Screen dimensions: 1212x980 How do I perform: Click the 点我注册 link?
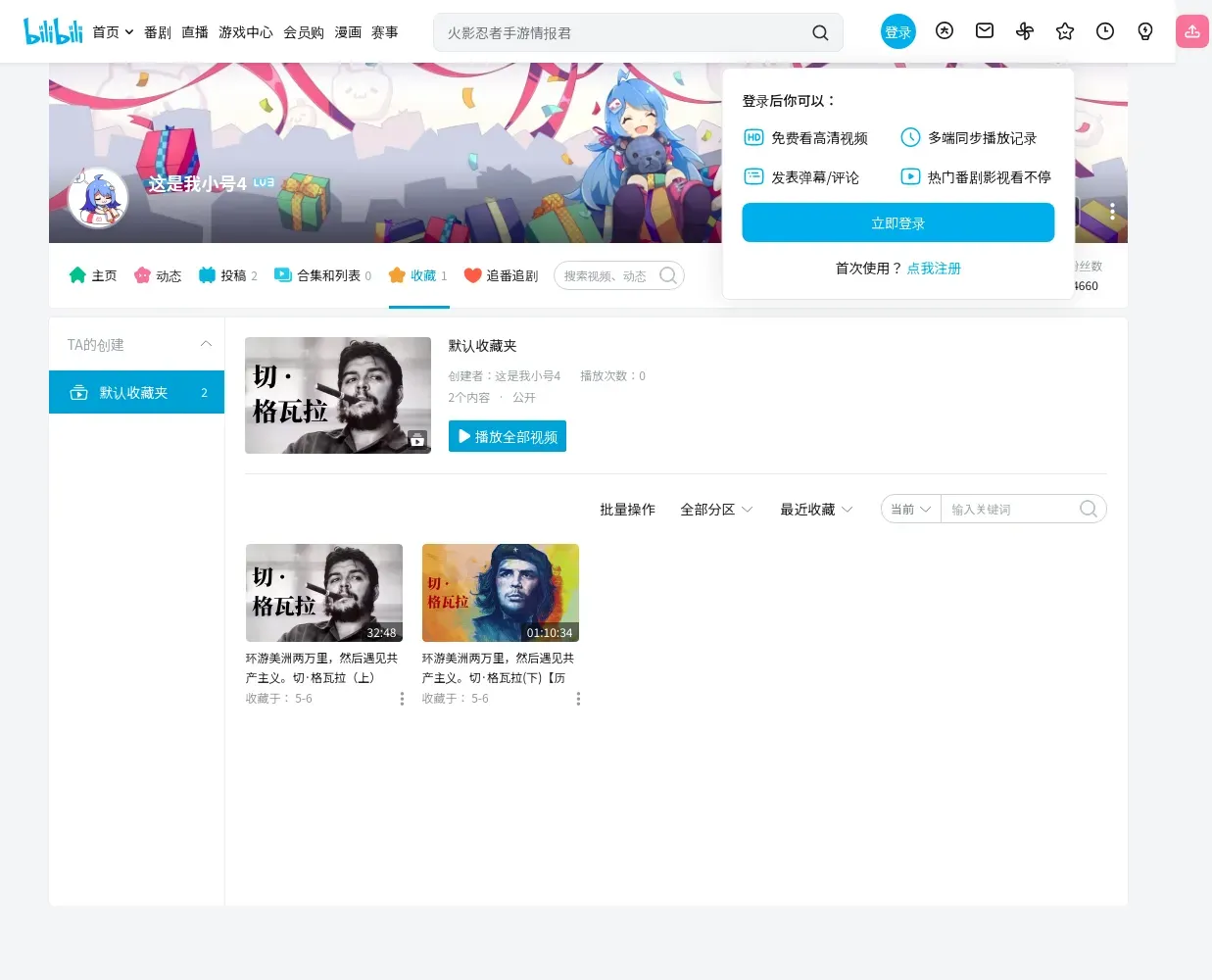pos(934,268)
